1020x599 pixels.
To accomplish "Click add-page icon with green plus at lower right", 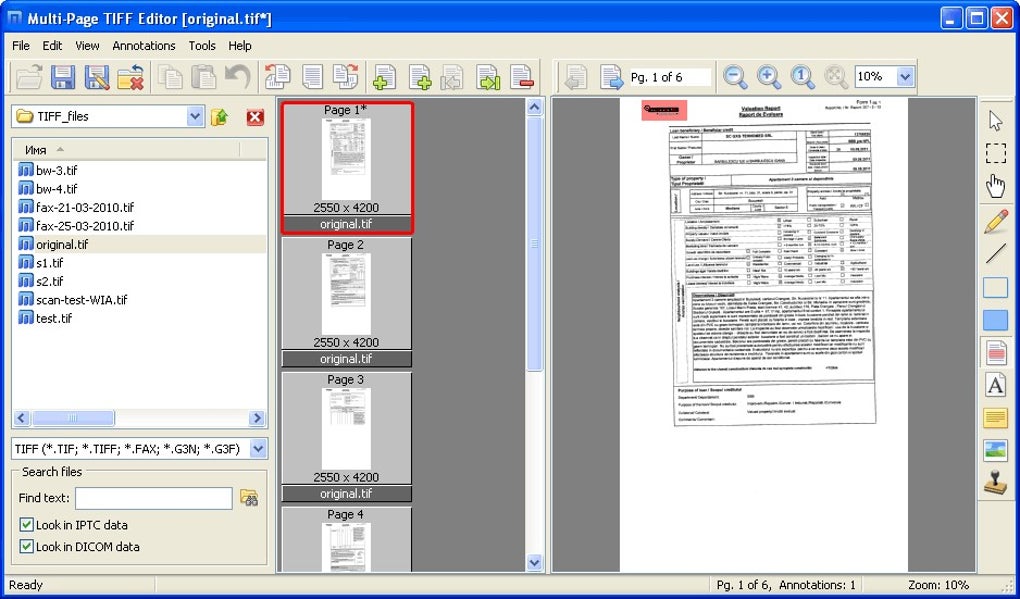I will pos(420,77).
